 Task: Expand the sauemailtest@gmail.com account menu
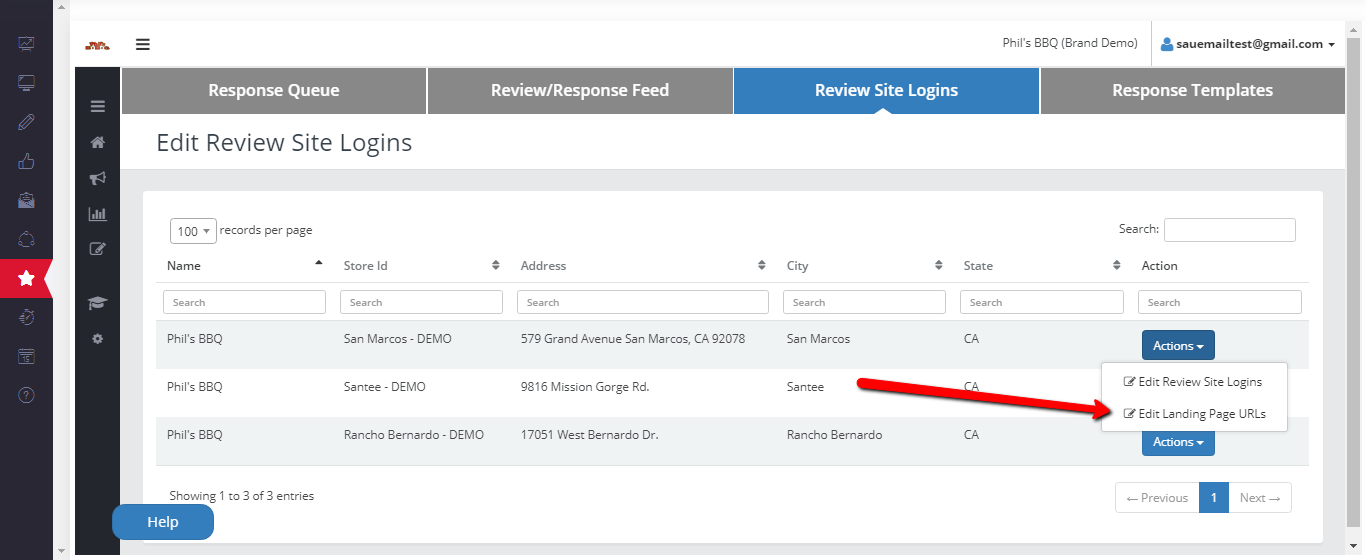point(1248,44)
